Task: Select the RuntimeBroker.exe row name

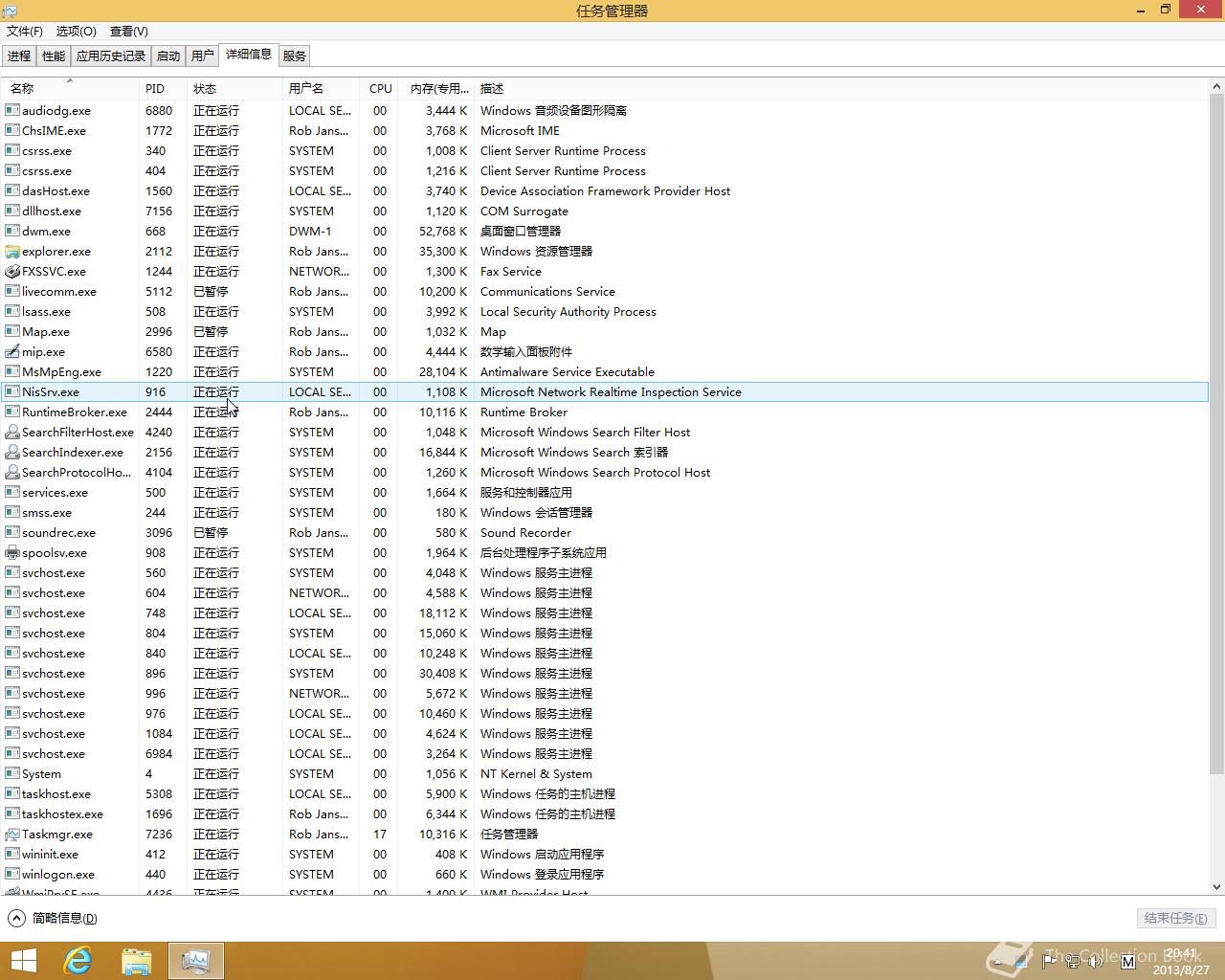Action: (x=75, y=412)
